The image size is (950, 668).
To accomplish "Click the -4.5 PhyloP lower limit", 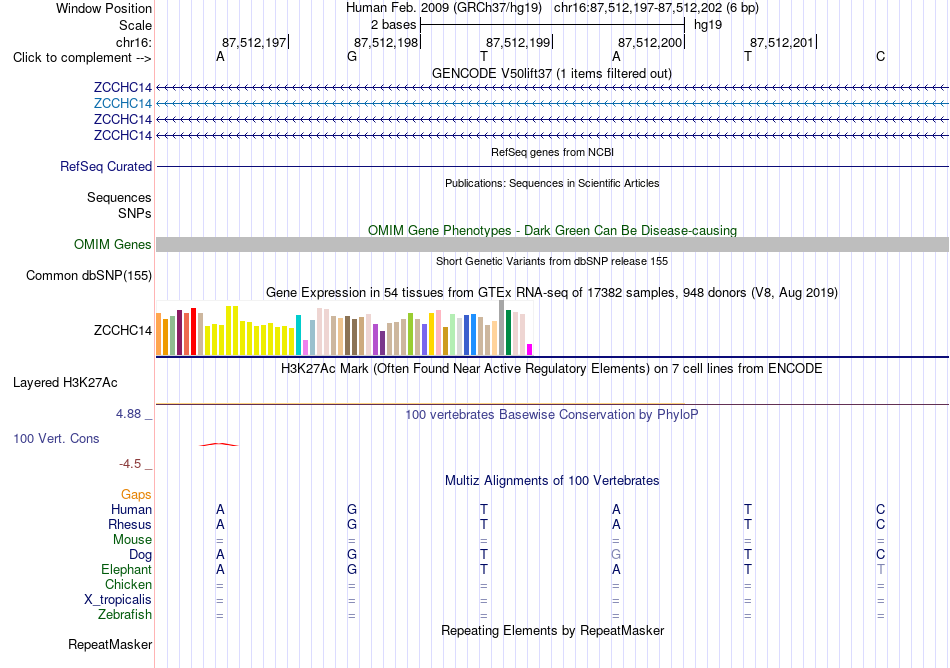I will pos(130,464).
